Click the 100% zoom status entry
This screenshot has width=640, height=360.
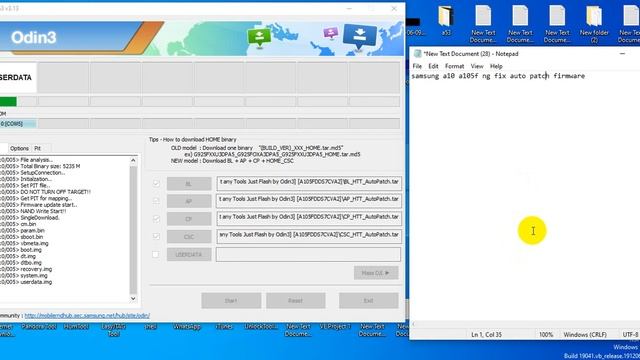point(546,335)
